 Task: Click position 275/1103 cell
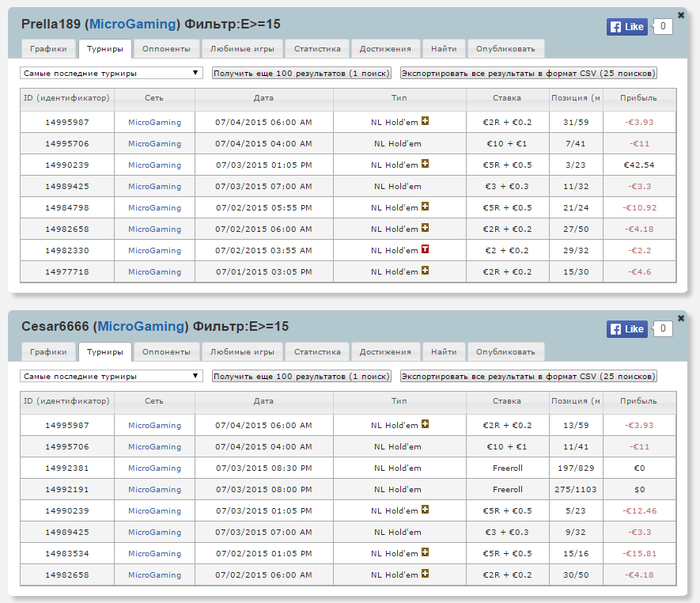(576, 490)
